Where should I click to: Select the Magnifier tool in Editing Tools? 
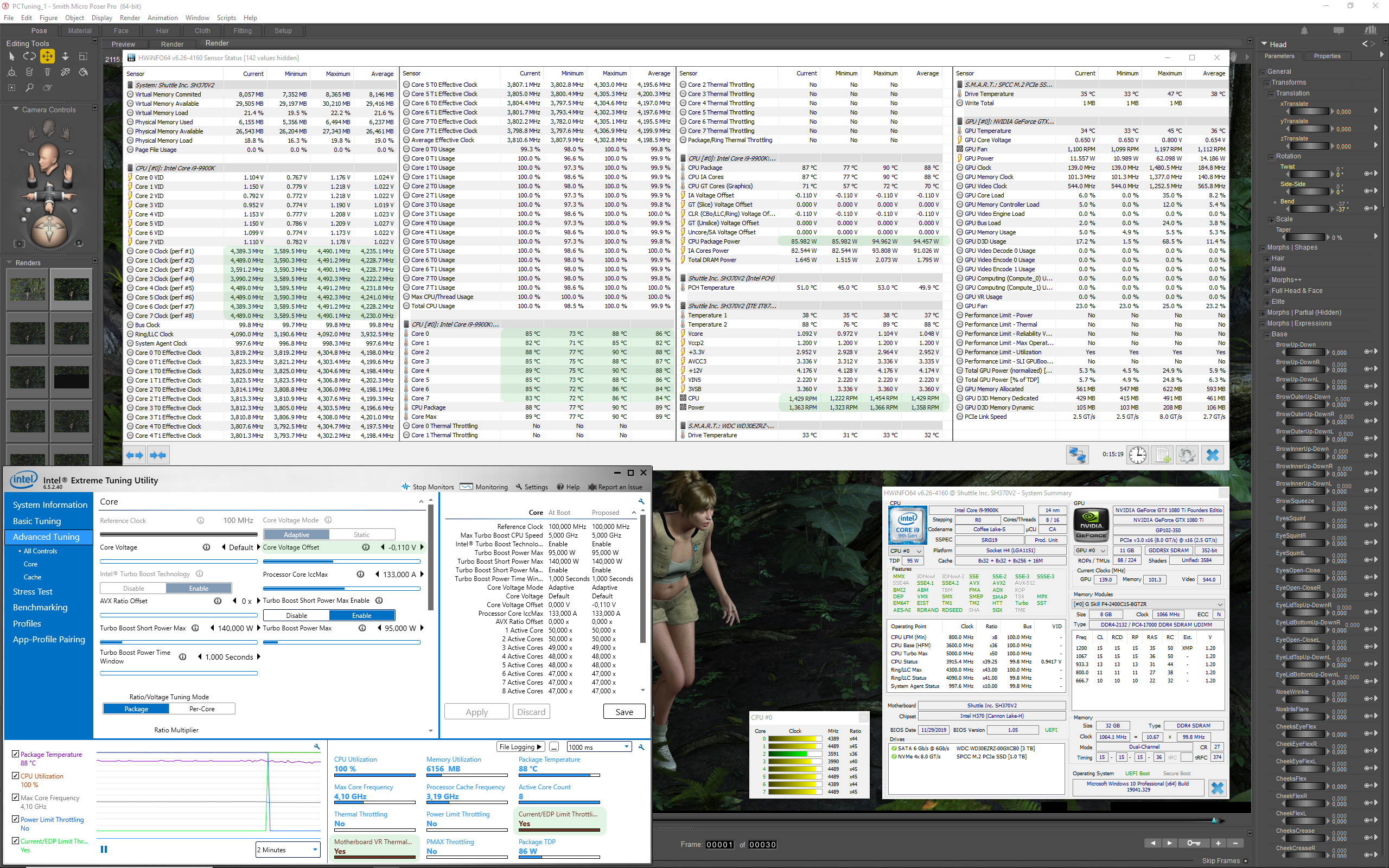click(x=29, y=88)
